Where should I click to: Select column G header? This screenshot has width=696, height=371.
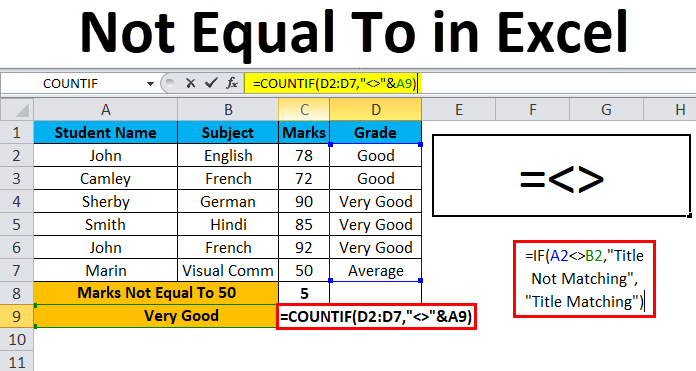pos(606,110)
